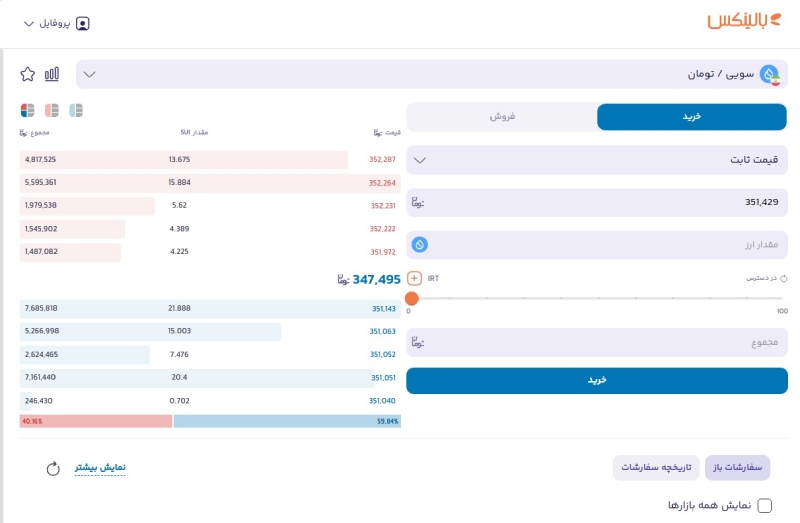Click the orange percentage slider handle
Image resolution: width=800 pixels, height=523 pixels.
412,298
